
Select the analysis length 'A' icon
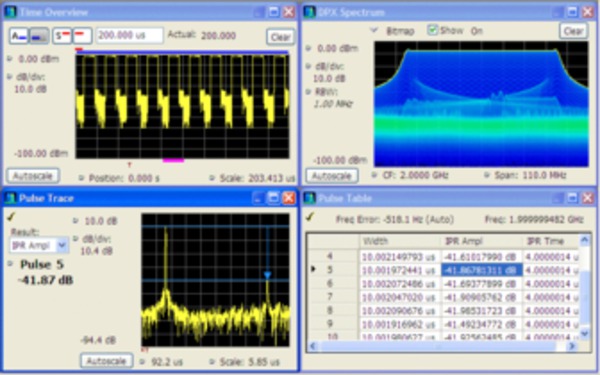(x=19, y=36)
